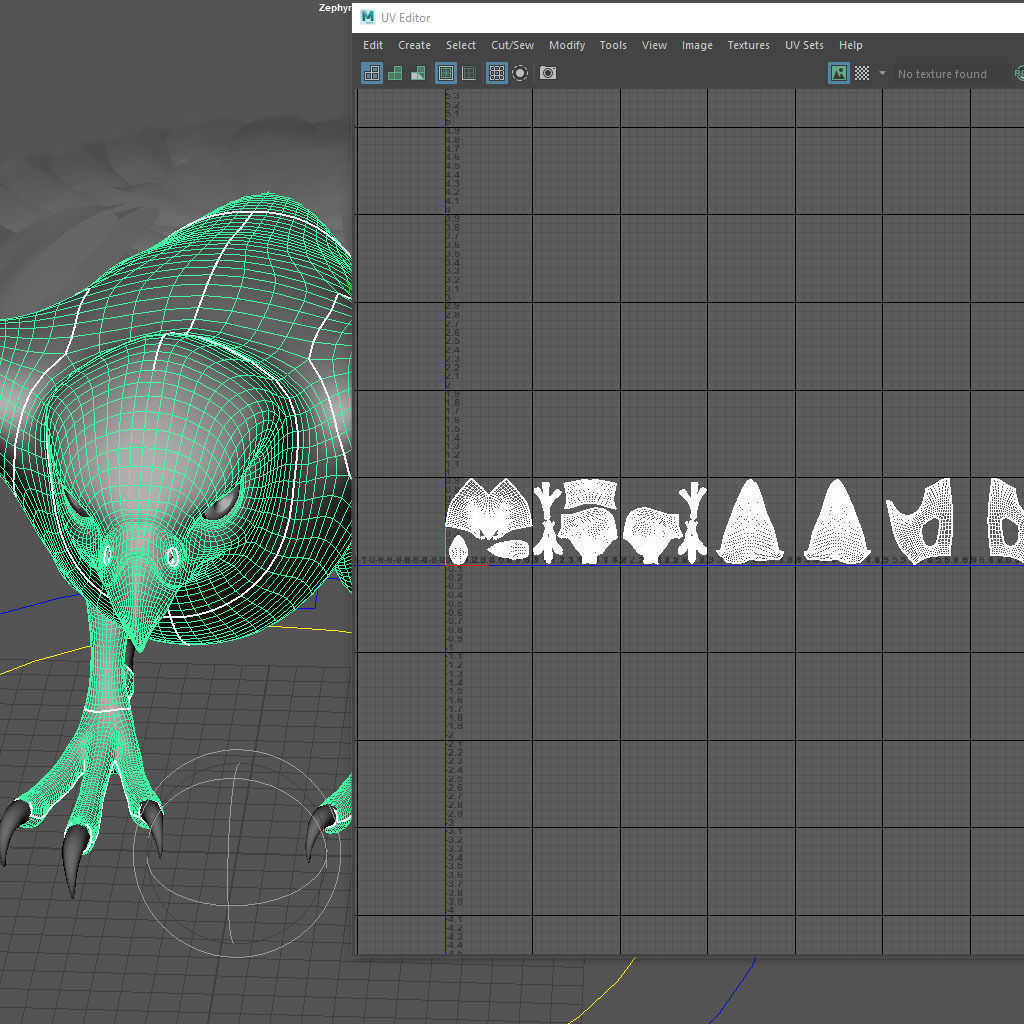This screenshot has width=1024, height=1024.
Task: Click the 'No texture found' field
Action: tap(942, 74)
